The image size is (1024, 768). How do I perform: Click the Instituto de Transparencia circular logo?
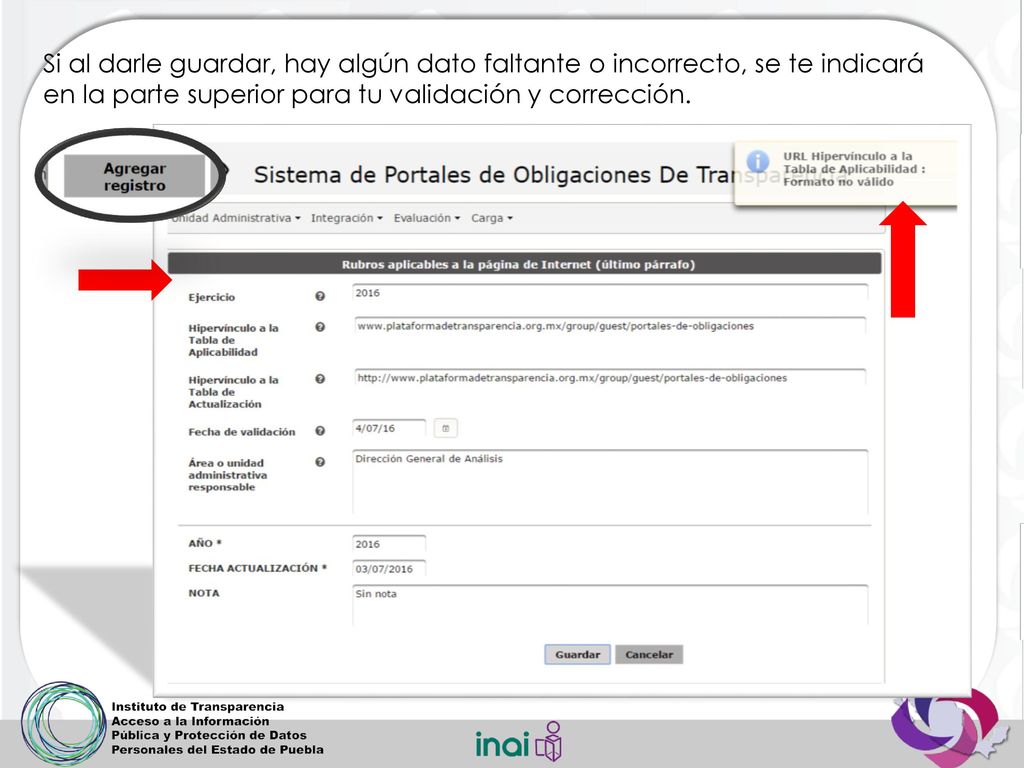coord(63,724)
